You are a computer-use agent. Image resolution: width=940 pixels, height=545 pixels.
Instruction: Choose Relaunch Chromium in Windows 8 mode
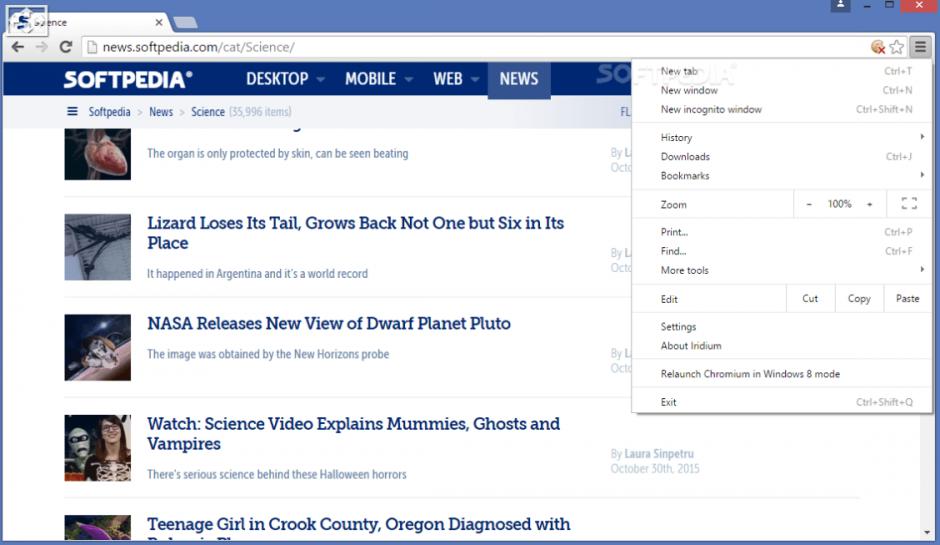click(782, 374)
